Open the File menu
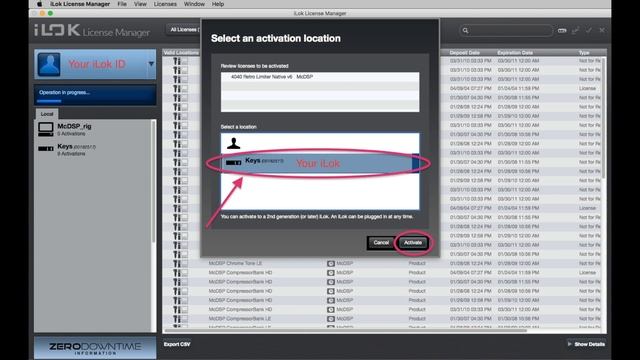 (x=122, y=4)
